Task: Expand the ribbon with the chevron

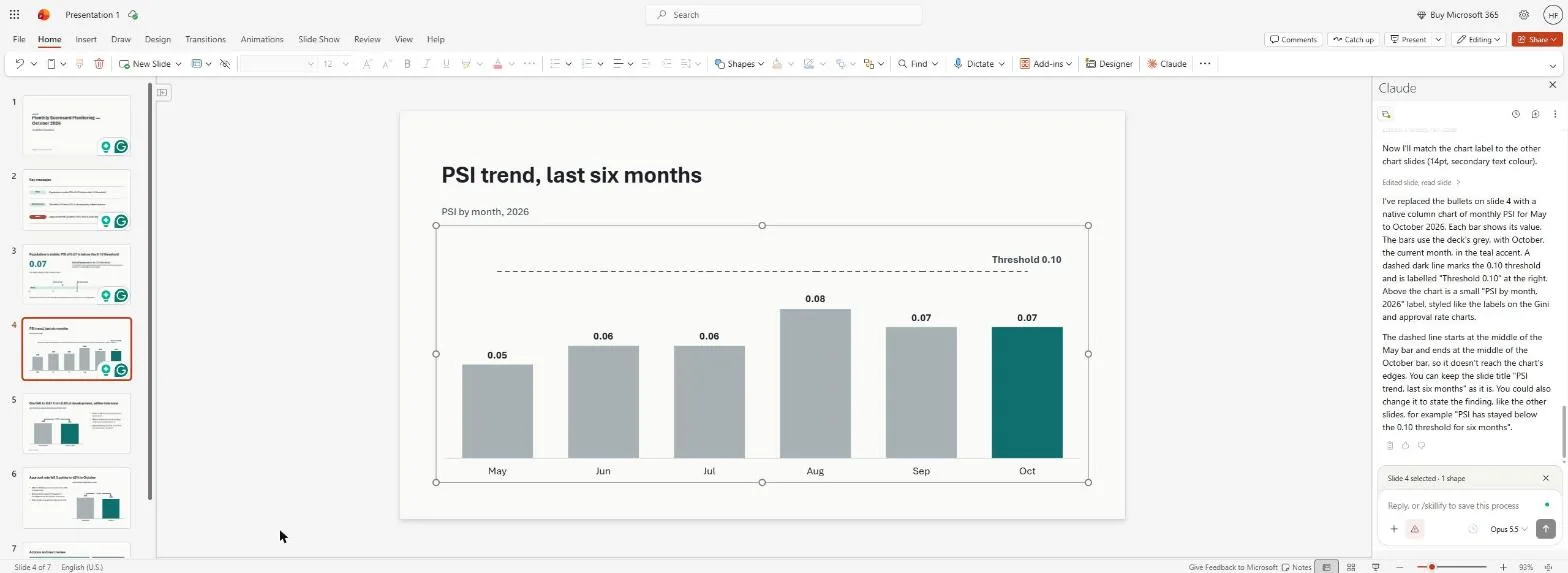Action: pyautogui.click(x=1553, y=65)
